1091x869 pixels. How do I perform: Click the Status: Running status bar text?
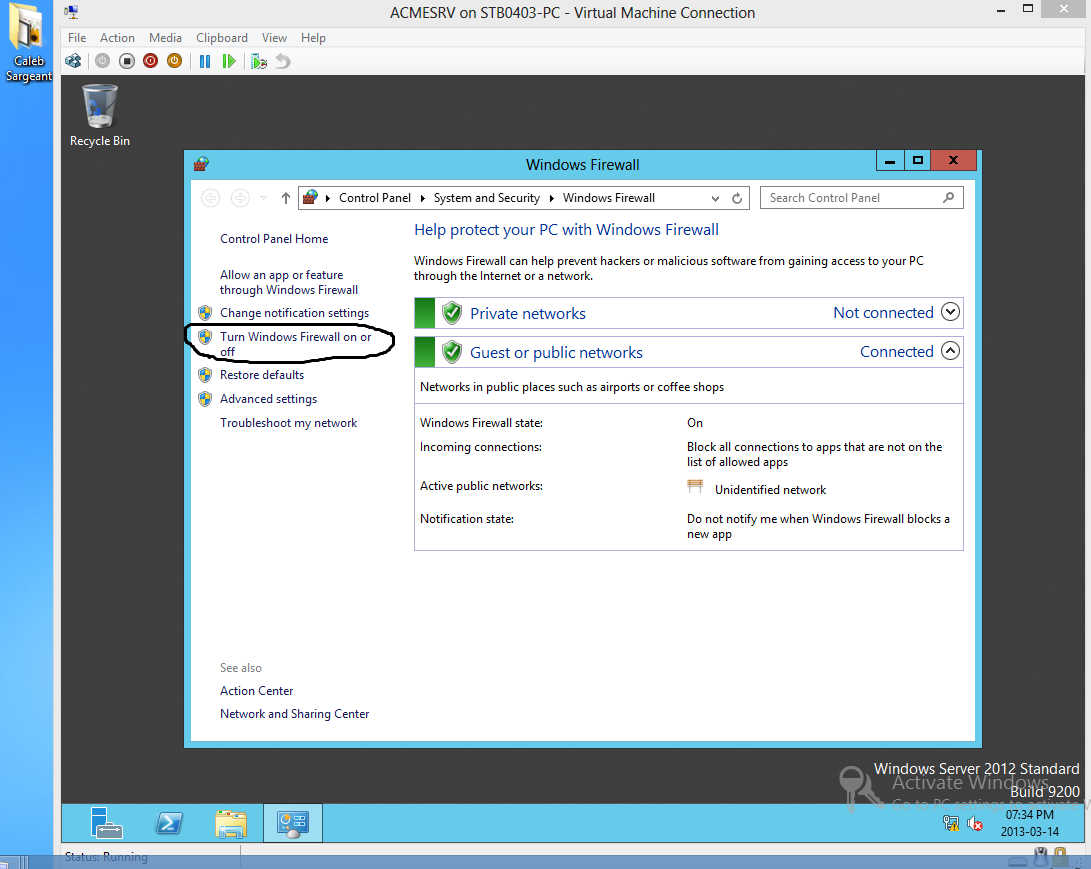(106, 857)
